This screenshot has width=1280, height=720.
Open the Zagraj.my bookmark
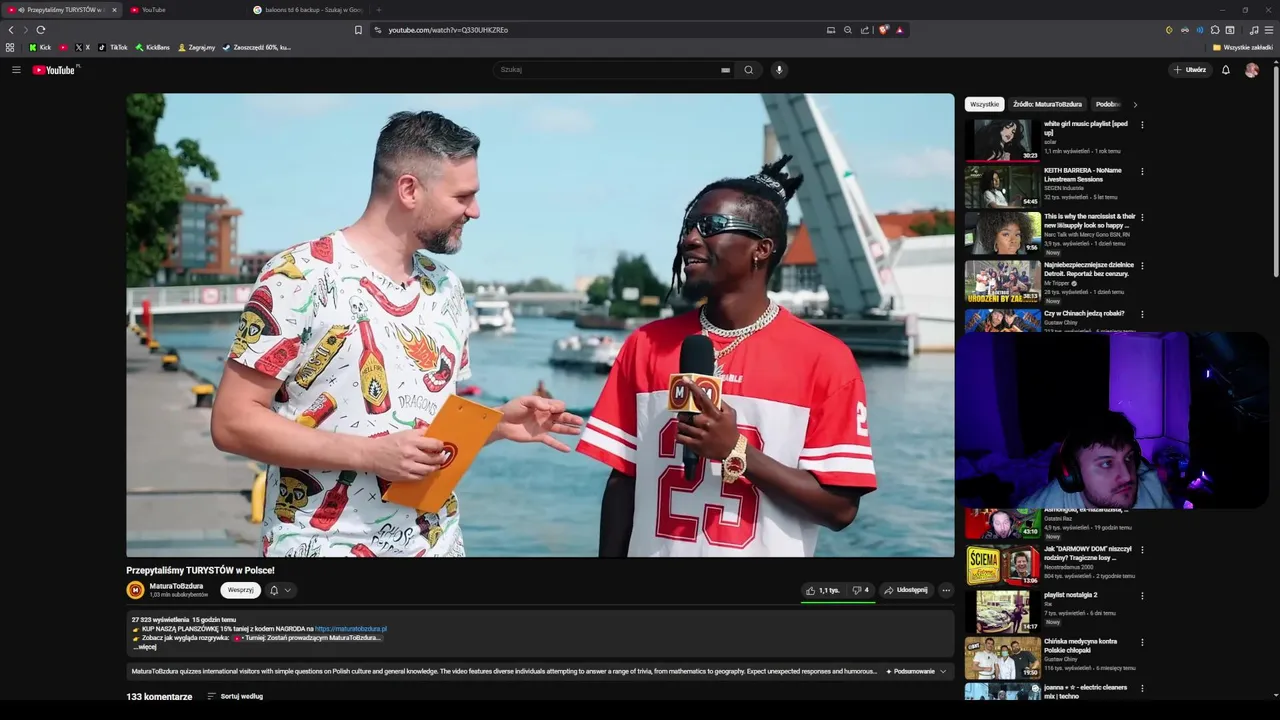196,47
